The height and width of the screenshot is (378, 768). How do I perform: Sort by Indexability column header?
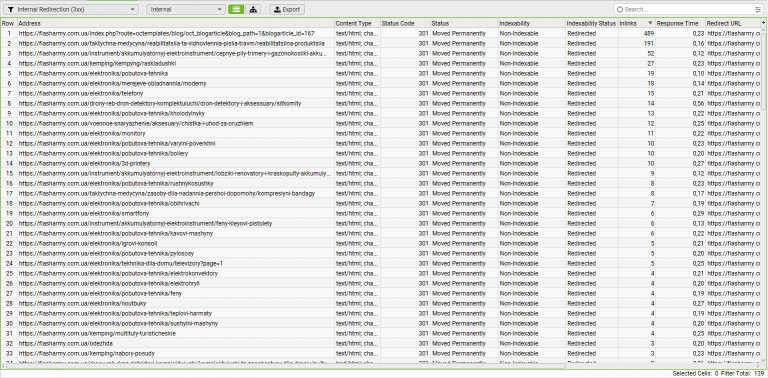click(531, 24)
